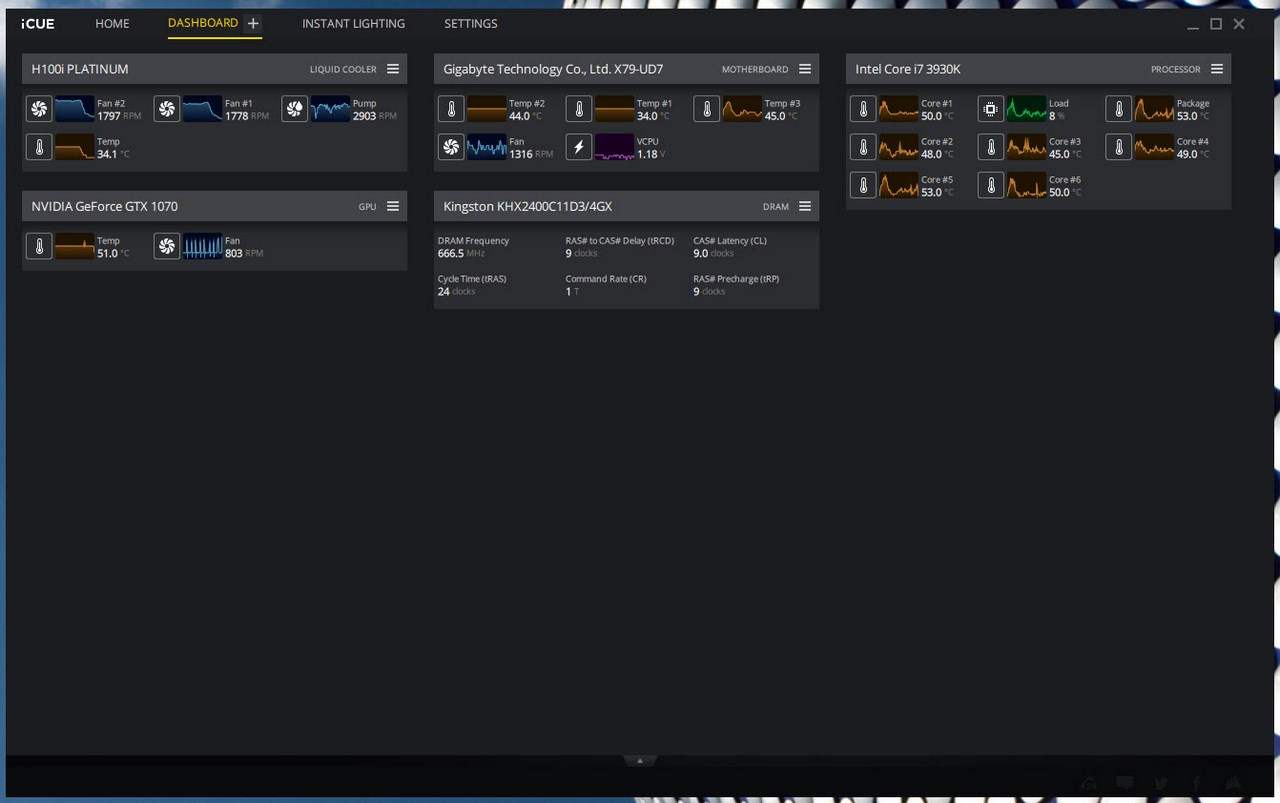The width and height of the screenshot is (1280, 803).
Task: Click the motherboard Temp #2 thermometer icon
Action: [x=451, y=109]
